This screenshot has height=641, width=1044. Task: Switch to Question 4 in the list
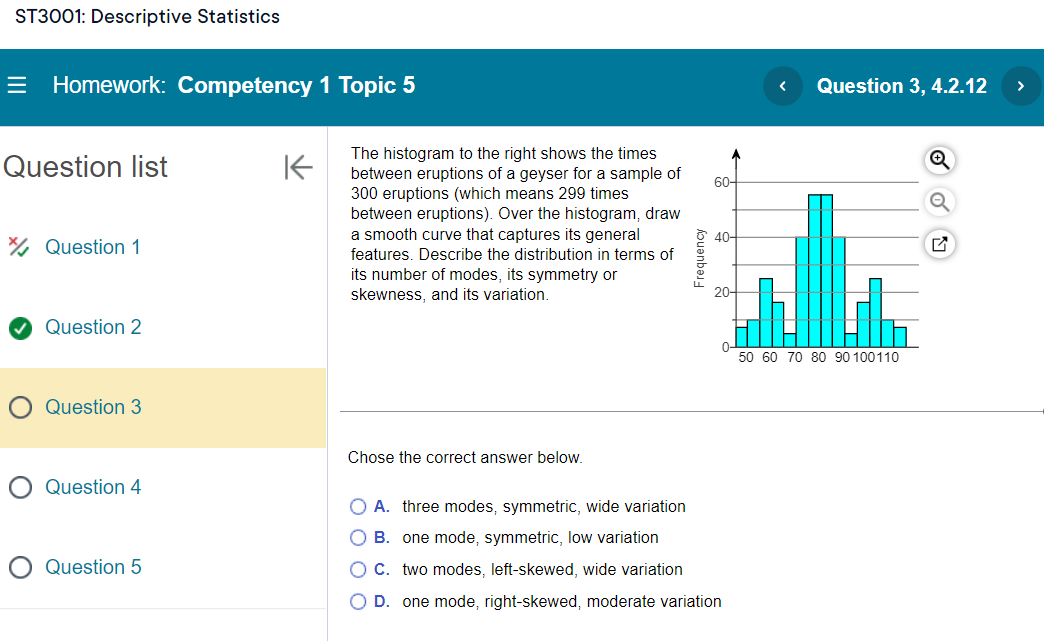92,487
